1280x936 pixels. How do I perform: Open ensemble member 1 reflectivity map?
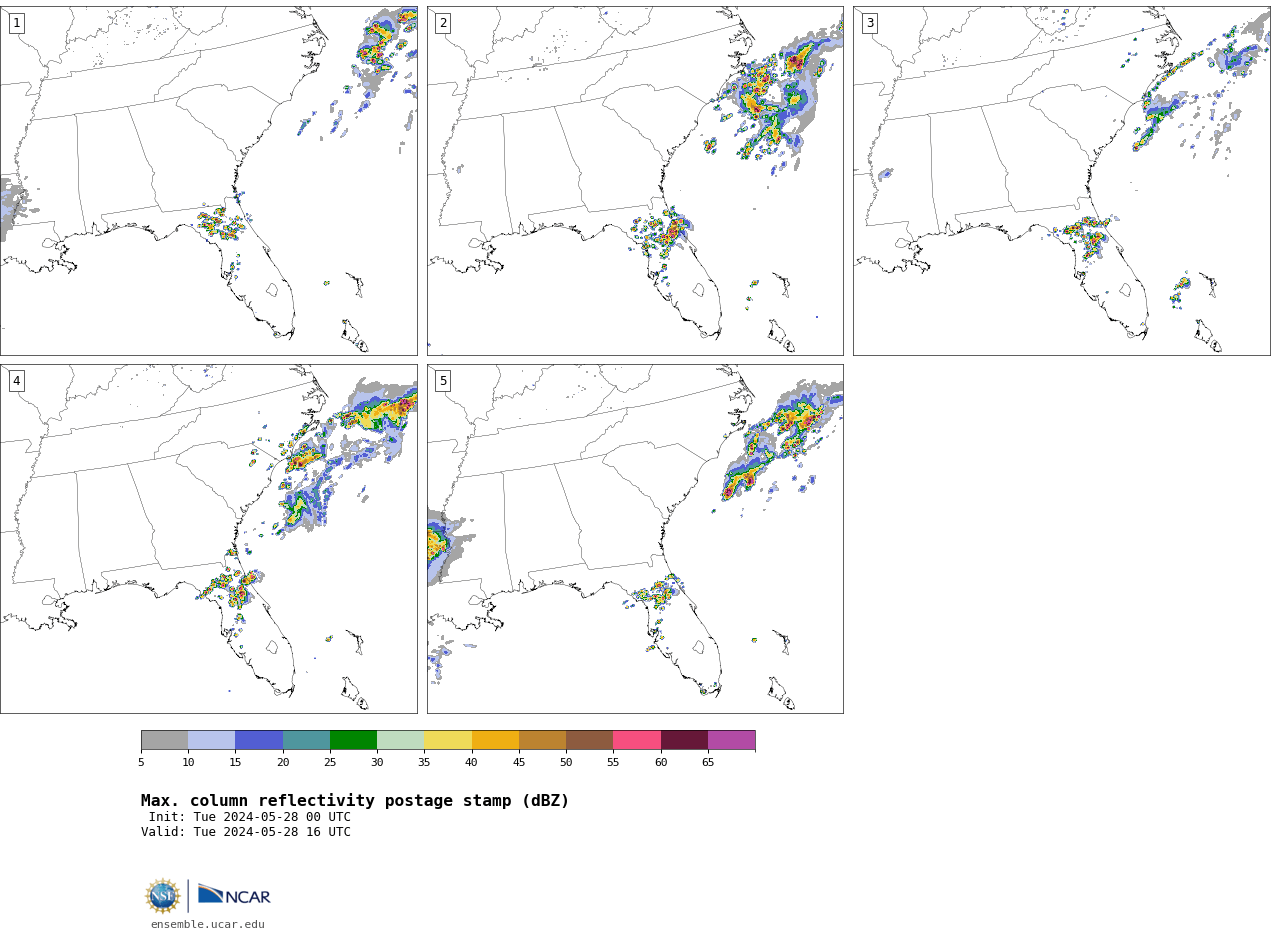(208, 181)
